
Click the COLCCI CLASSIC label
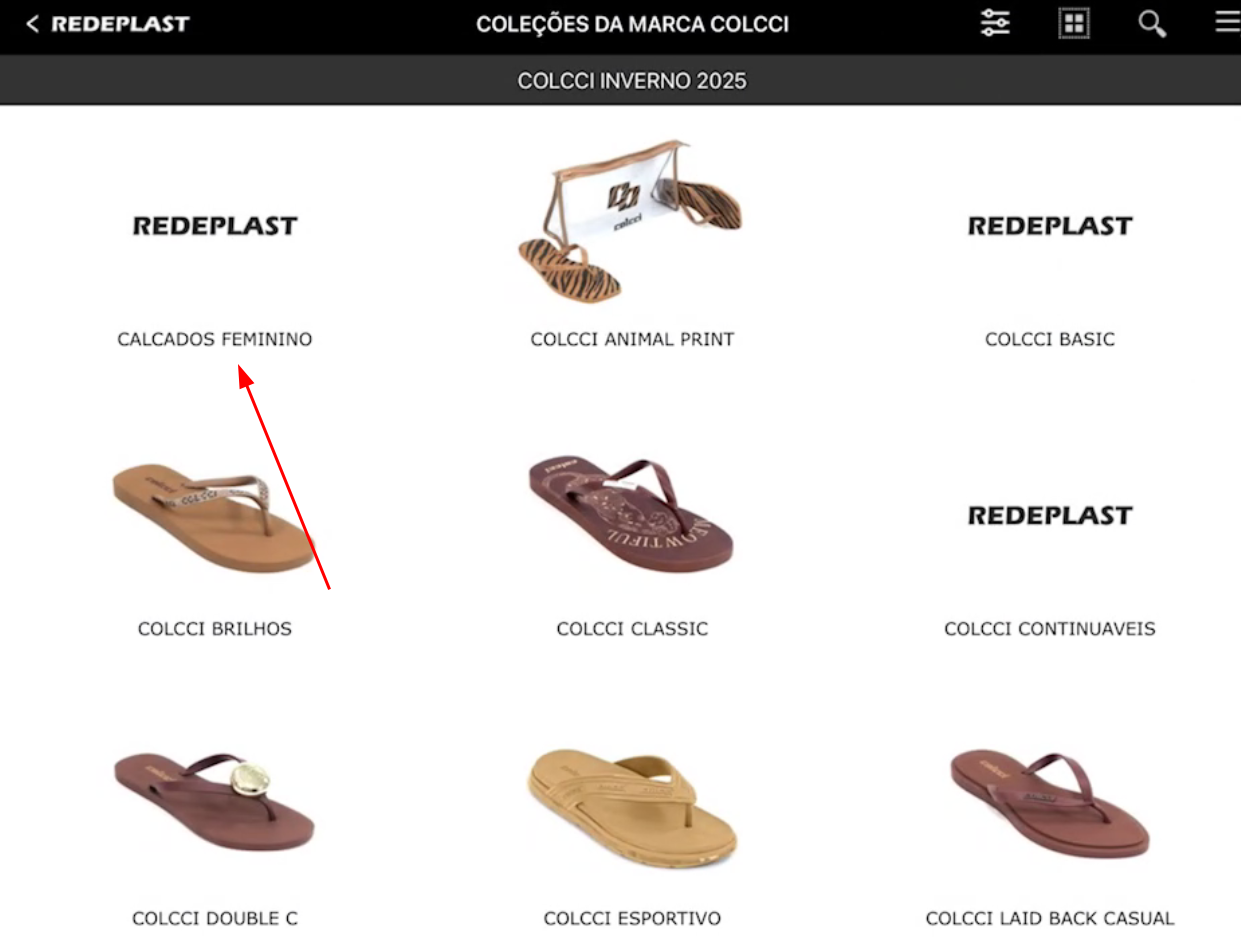(x=632, y=629)
